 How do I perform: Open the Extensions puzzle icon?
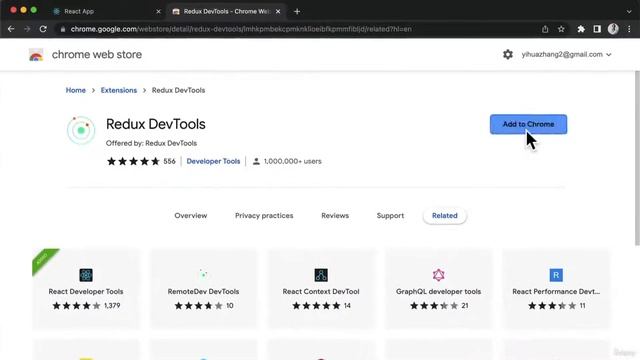coord(581,29)
